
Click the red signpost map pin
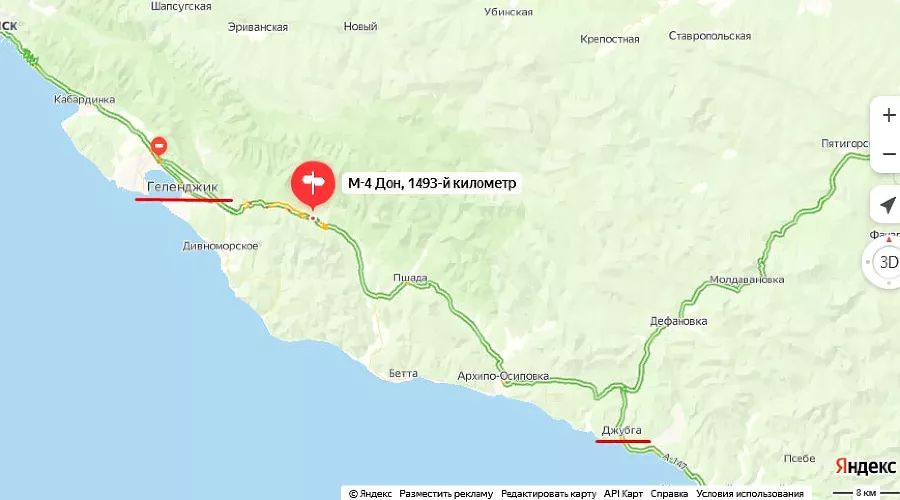pyautogui.click(x=313, y=184)
